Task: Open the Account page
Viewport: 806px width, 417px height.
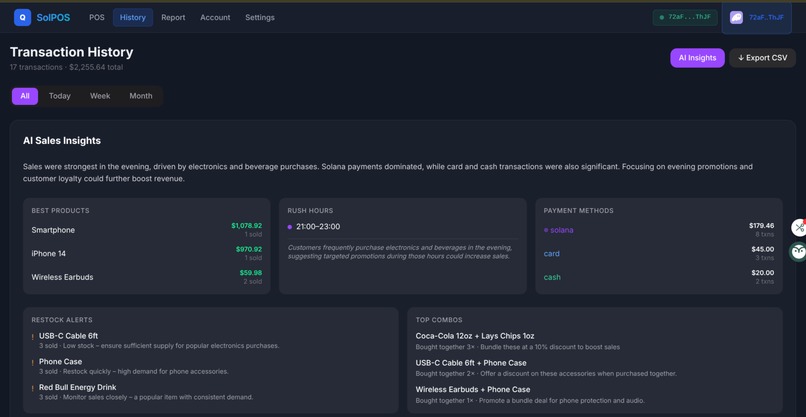Action: point(215,17)
